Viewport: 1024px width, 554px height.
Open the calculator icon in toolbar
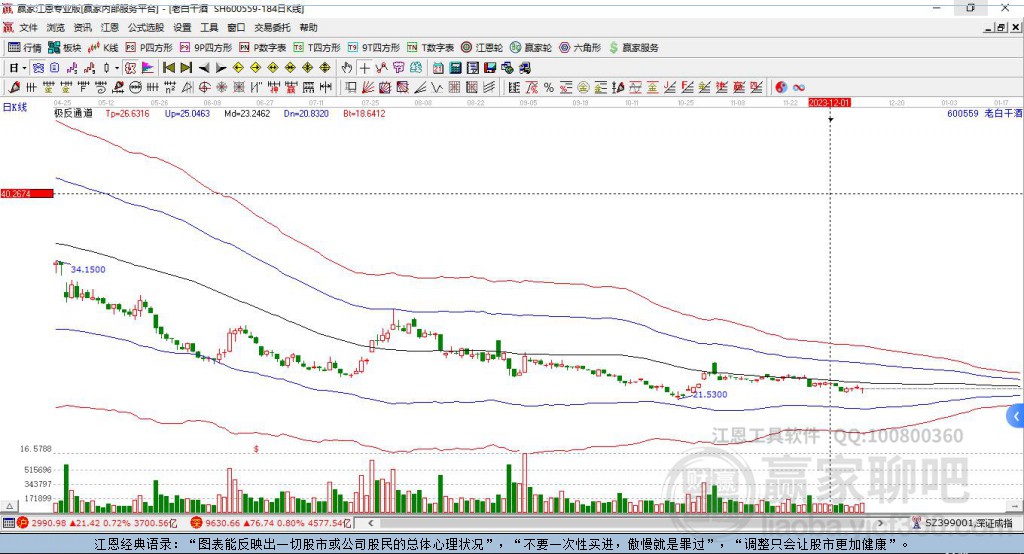coord(455,68)
